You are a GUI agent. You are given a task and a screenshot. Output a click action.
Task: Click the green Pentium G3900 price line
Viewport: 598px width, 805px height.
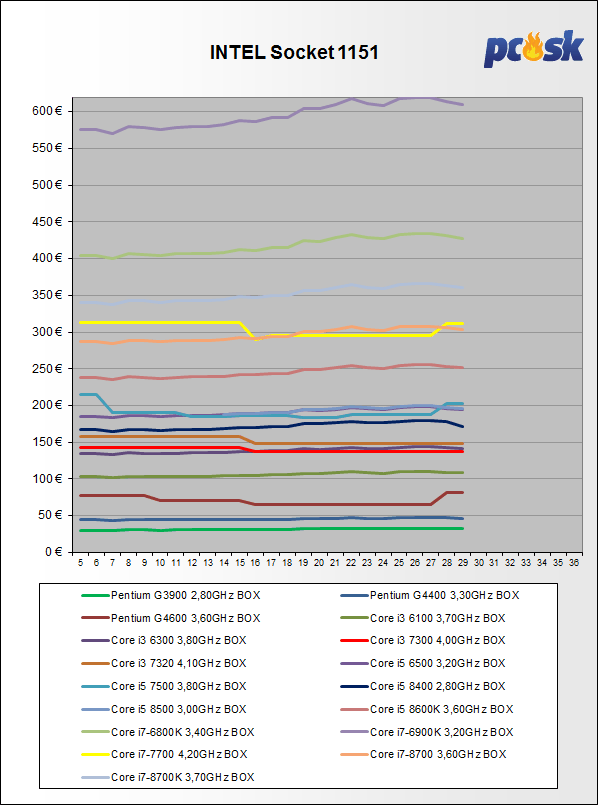tap(271, 529)
